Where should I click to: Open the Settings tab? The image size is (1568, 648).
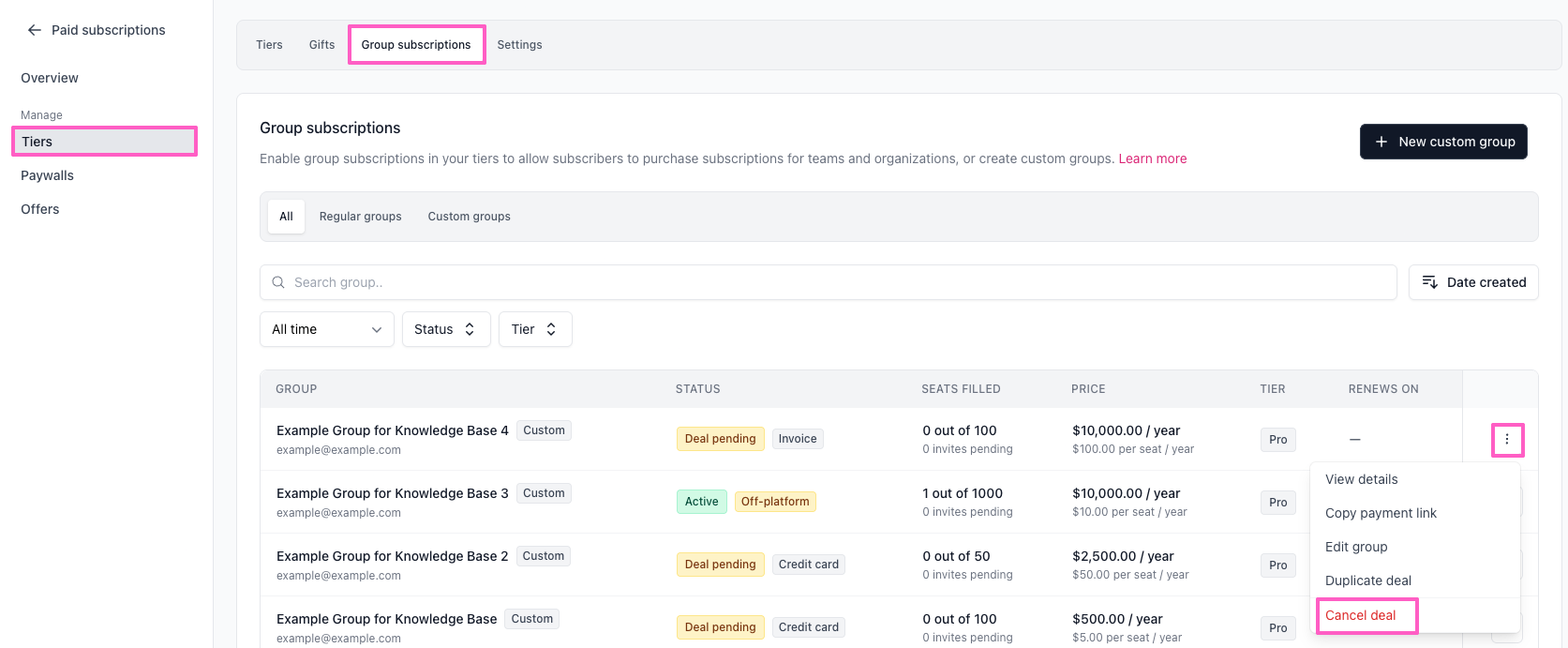tap(519, 45)
